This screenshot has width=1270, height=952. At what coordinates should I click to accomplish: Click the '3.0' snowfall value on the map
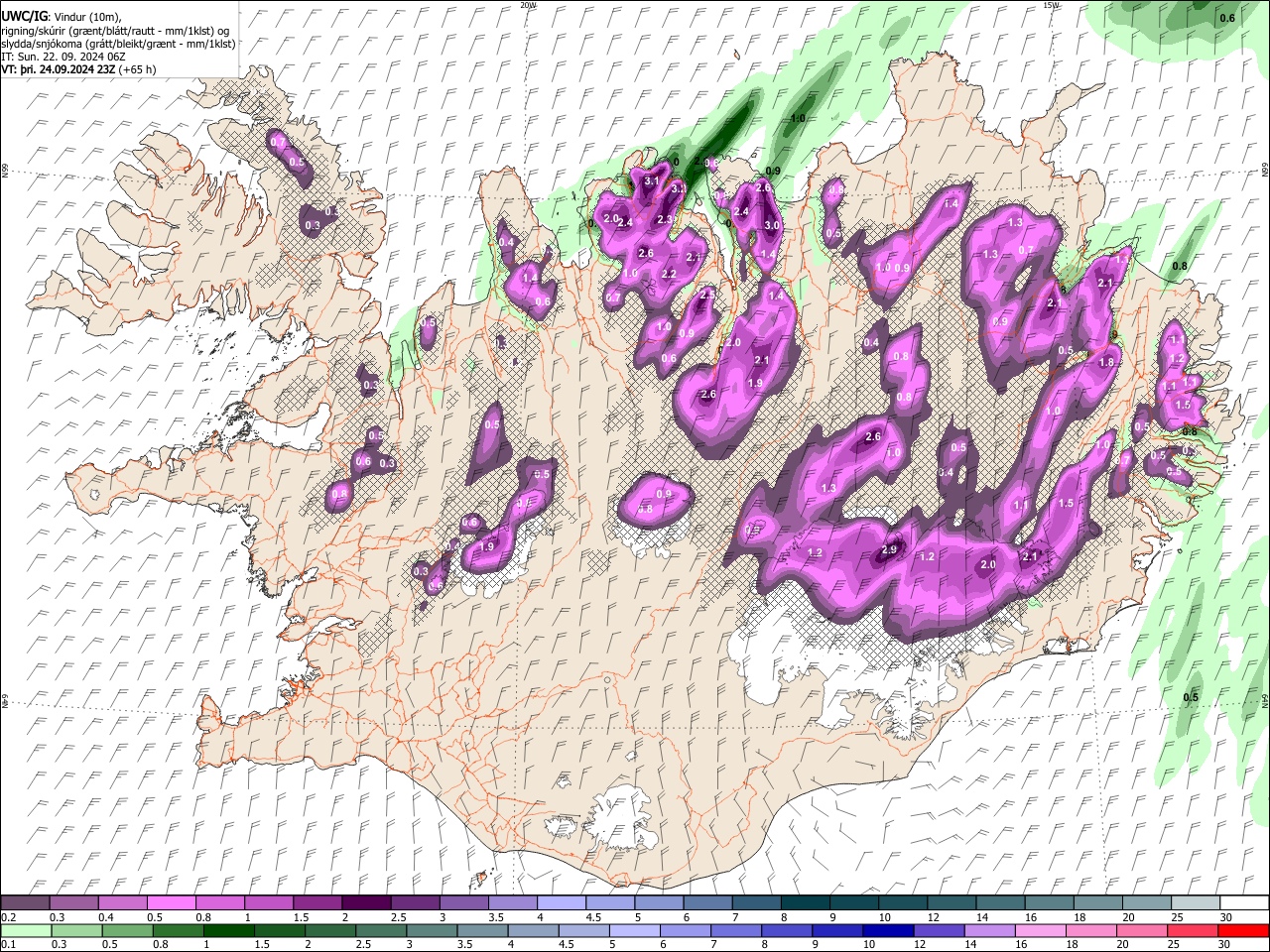[x=772, y=225]
